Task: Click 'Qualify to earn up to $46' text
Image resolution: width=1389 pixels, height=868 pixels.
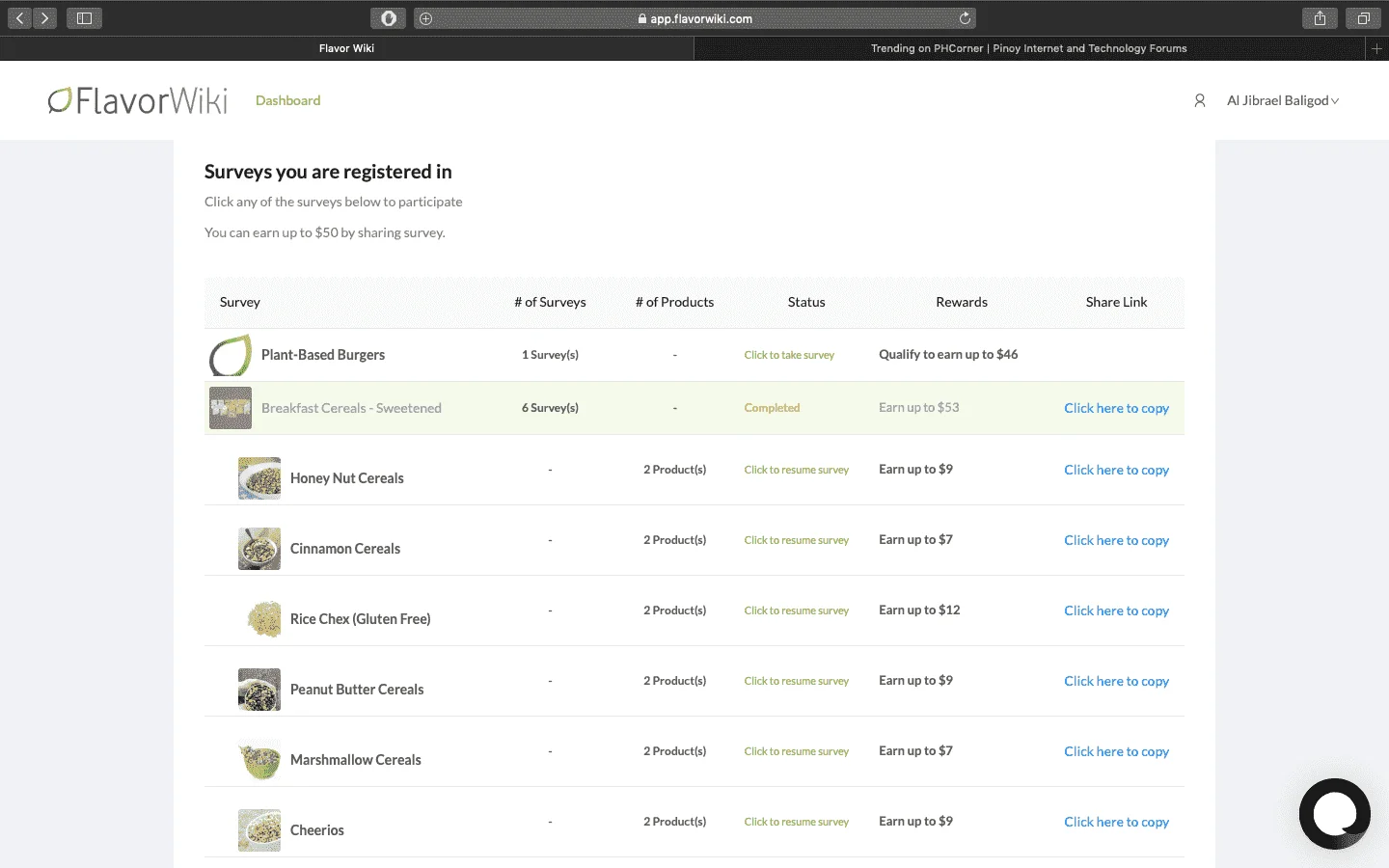Action: click(948, 354)
